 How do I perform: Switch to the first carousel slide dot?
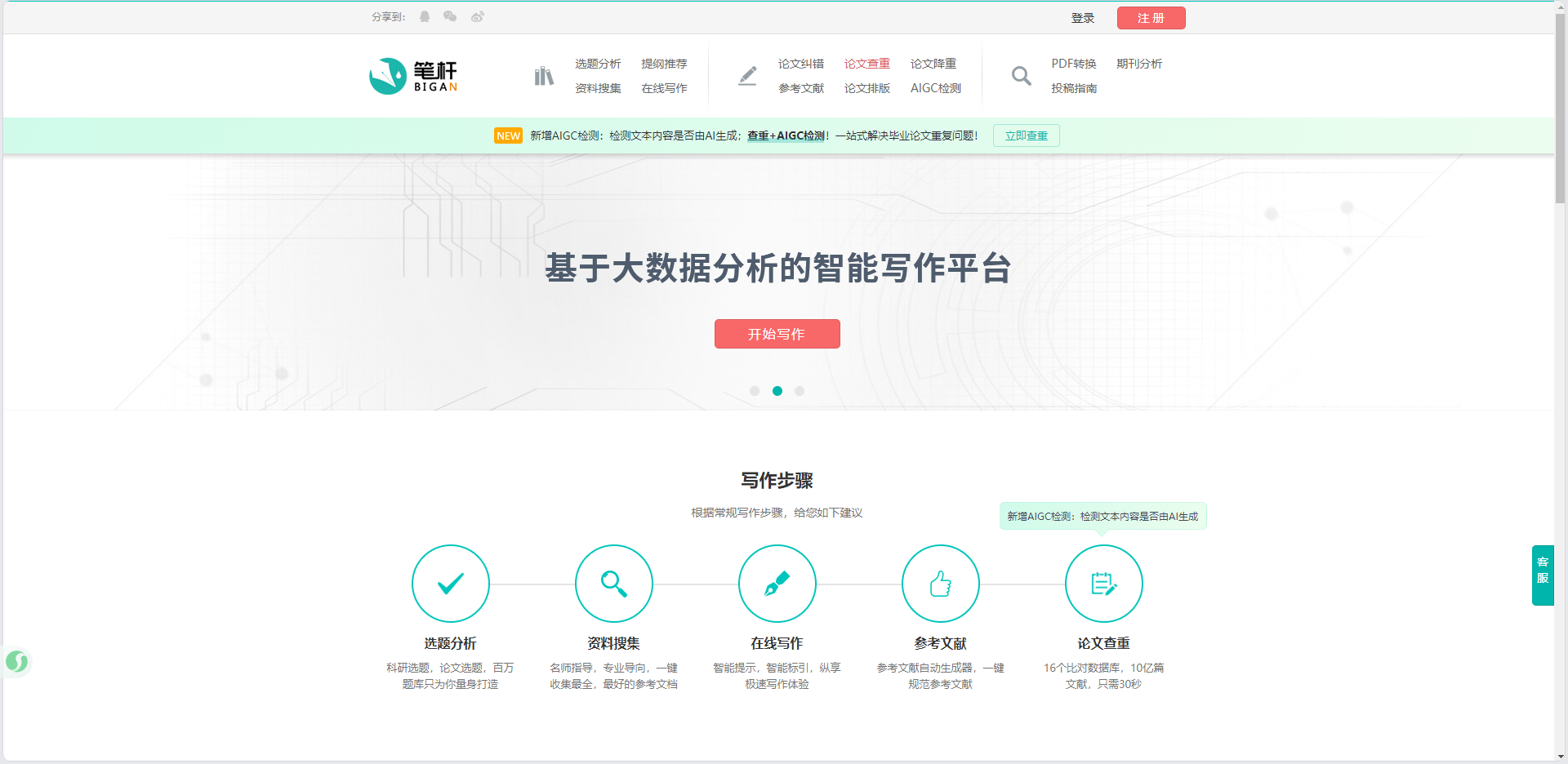[755, 391]
